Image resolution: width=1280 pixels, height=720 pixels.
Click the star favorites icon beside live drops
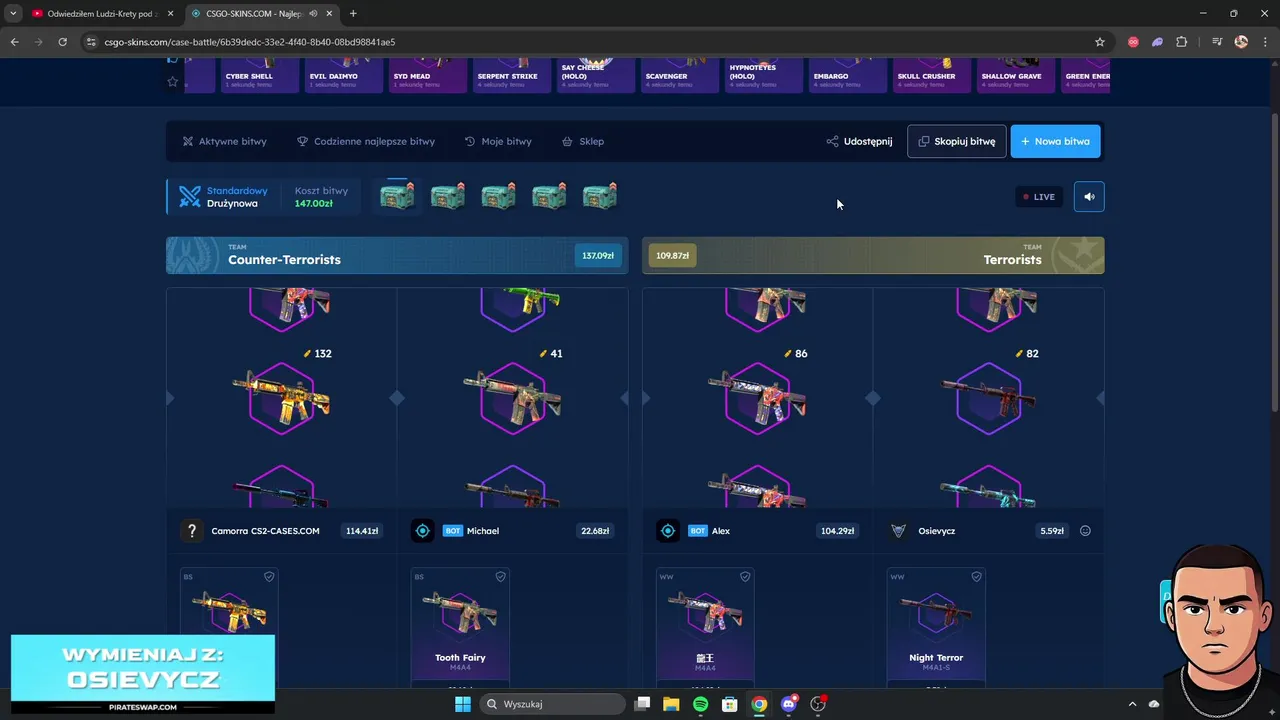(172, 82)
